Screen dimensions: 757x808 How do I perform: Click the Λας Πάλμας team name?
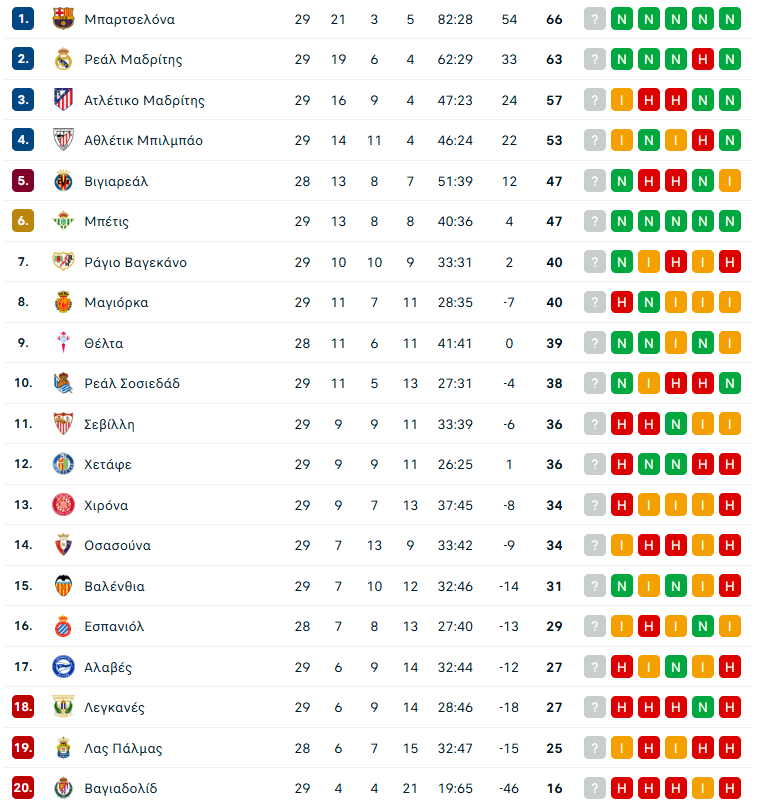[123, 748]
